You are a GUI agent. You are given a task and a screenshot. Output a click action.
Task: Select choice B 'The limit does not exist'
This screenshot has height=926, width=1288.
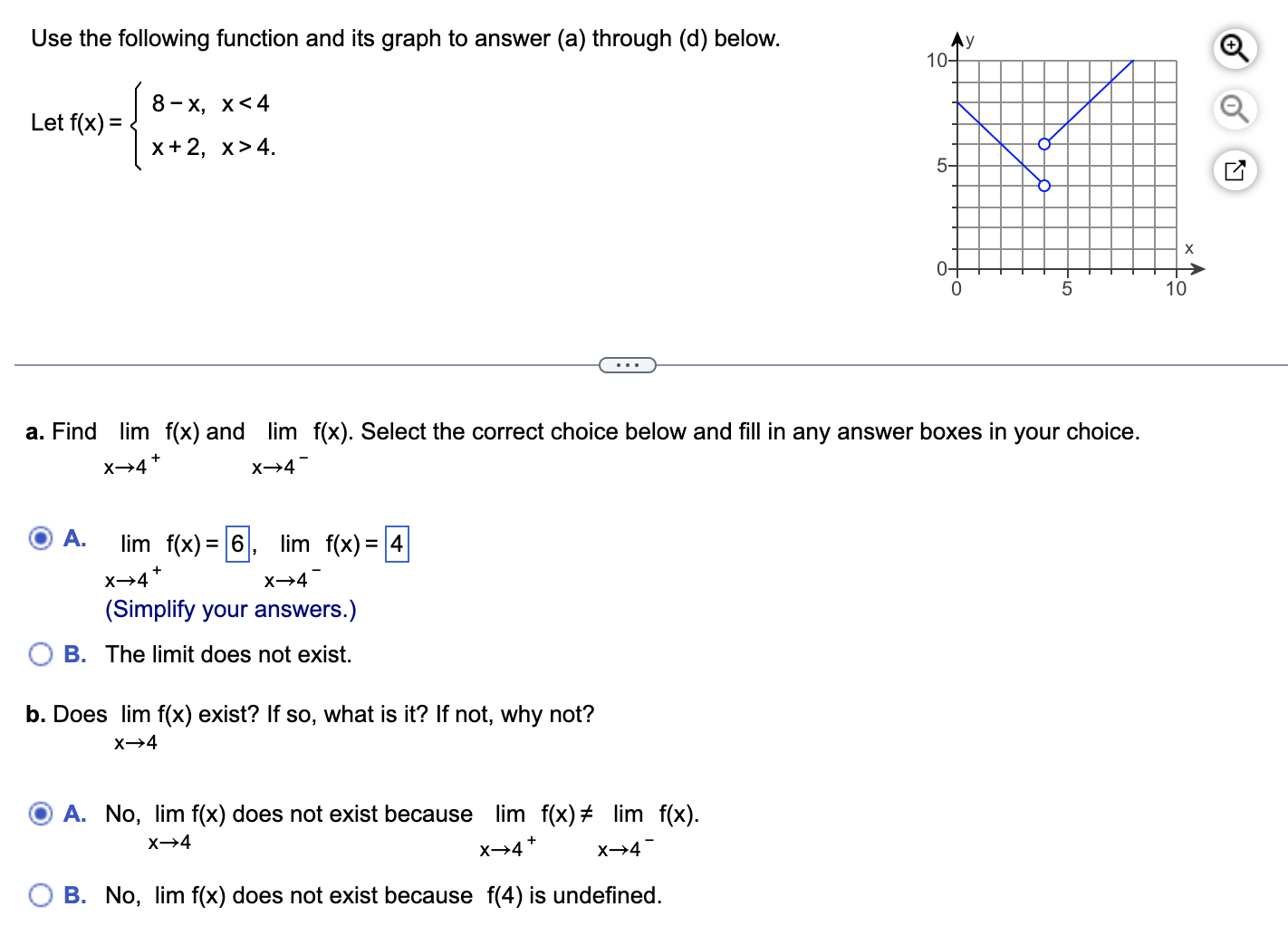pos(41,653)
